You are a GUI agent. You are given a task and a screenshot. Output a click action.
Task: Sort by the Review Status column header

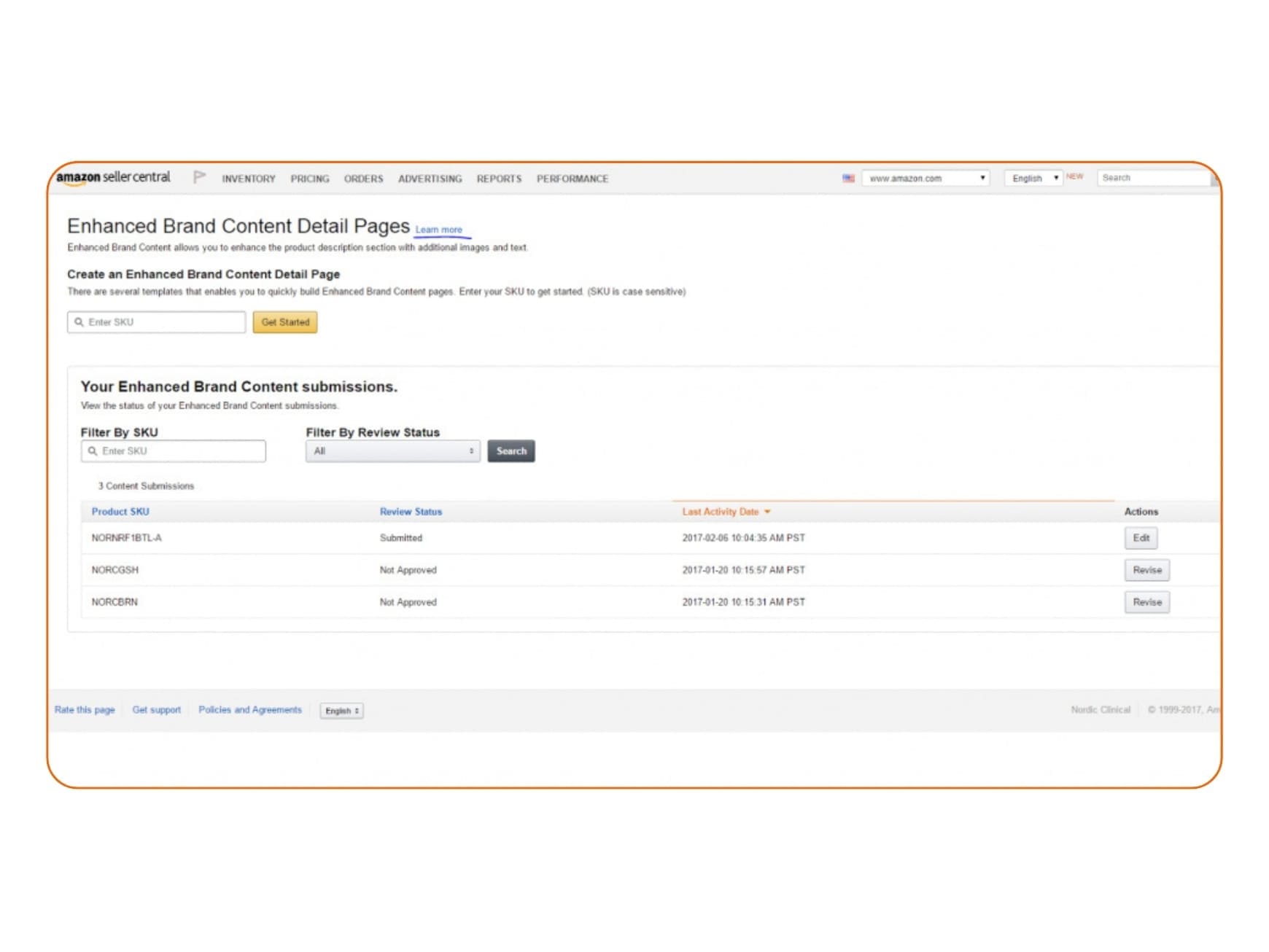click(411, 512)
